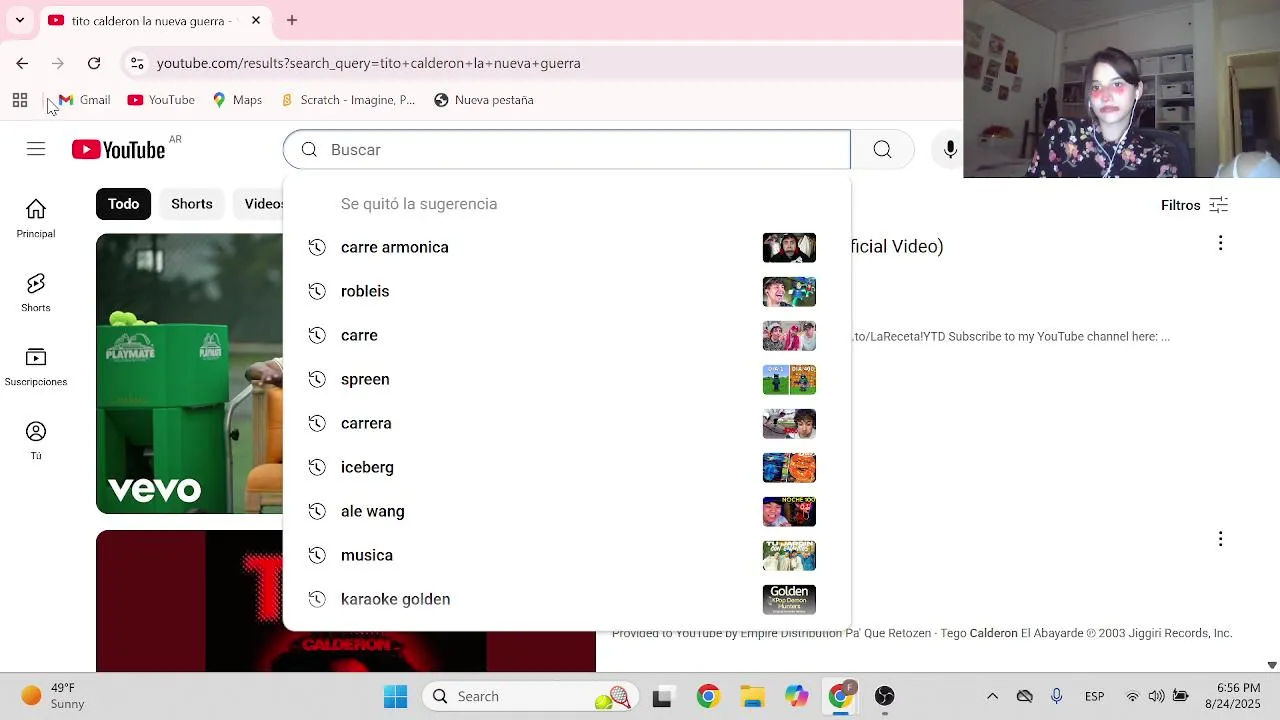The image size is (1280, 720).
Task: Reload the current page
Action: pos(94,63)
